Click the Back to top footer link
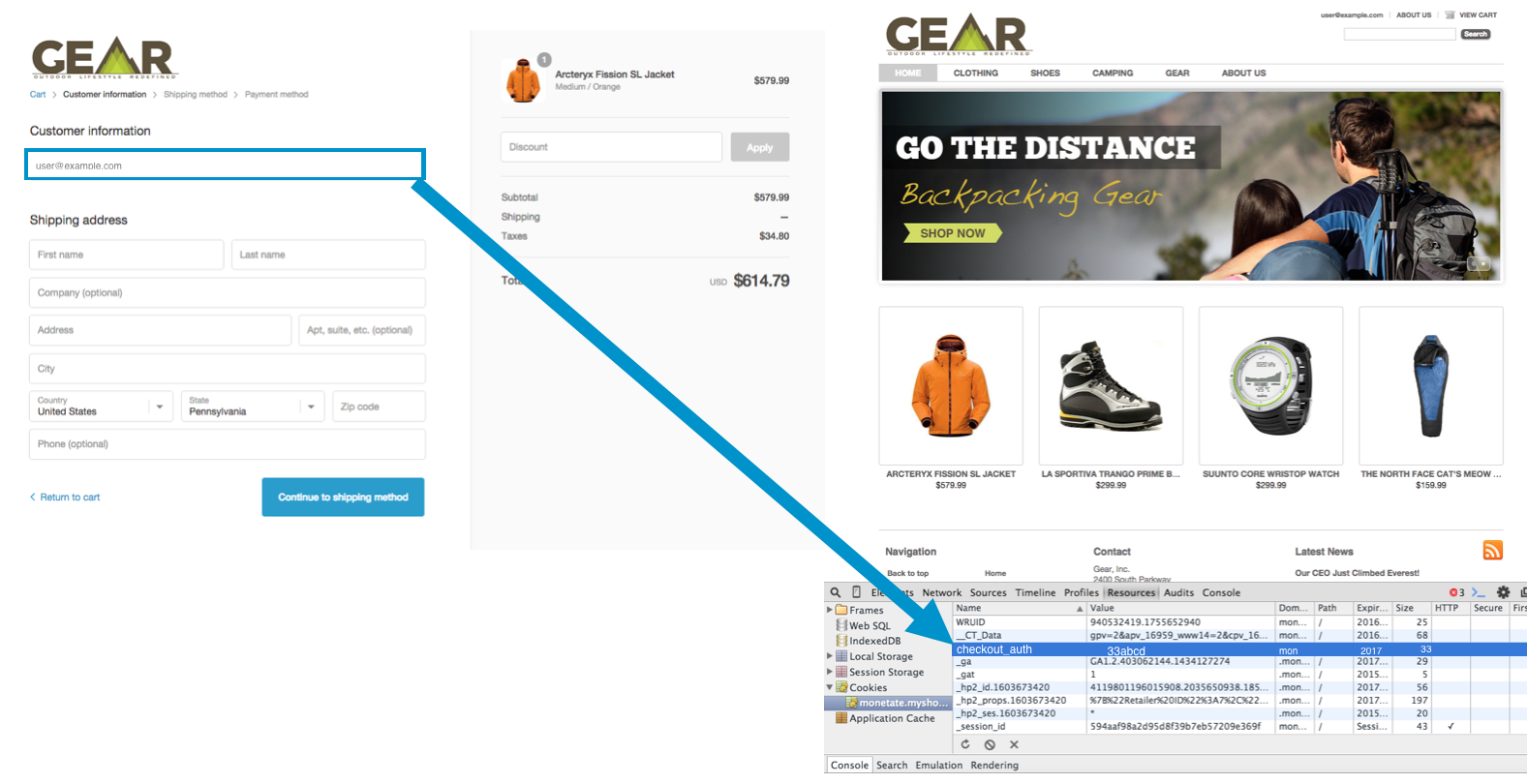Image resolution: width=1527 pixels, height=784 pixels. point(907,573)
